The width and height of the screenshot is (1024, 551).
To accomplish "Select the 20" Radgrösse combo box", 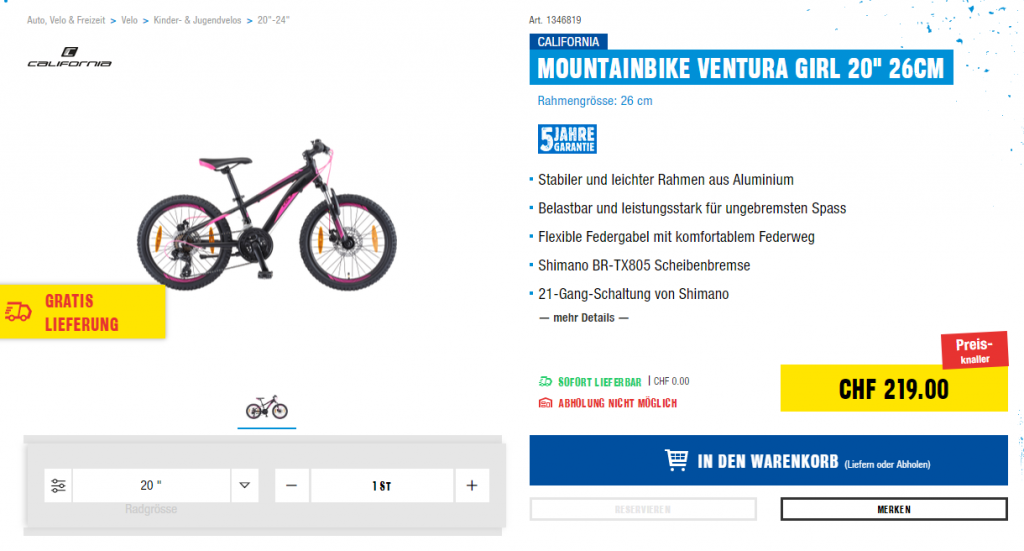I will pos(152,486).
